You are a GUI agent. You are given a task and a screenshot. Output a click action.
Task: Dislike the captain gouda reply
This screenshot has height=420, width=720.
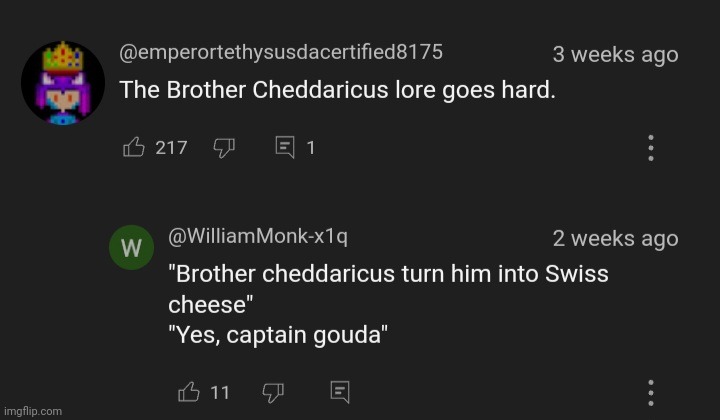pyautogui.click(x=271, y=392)
